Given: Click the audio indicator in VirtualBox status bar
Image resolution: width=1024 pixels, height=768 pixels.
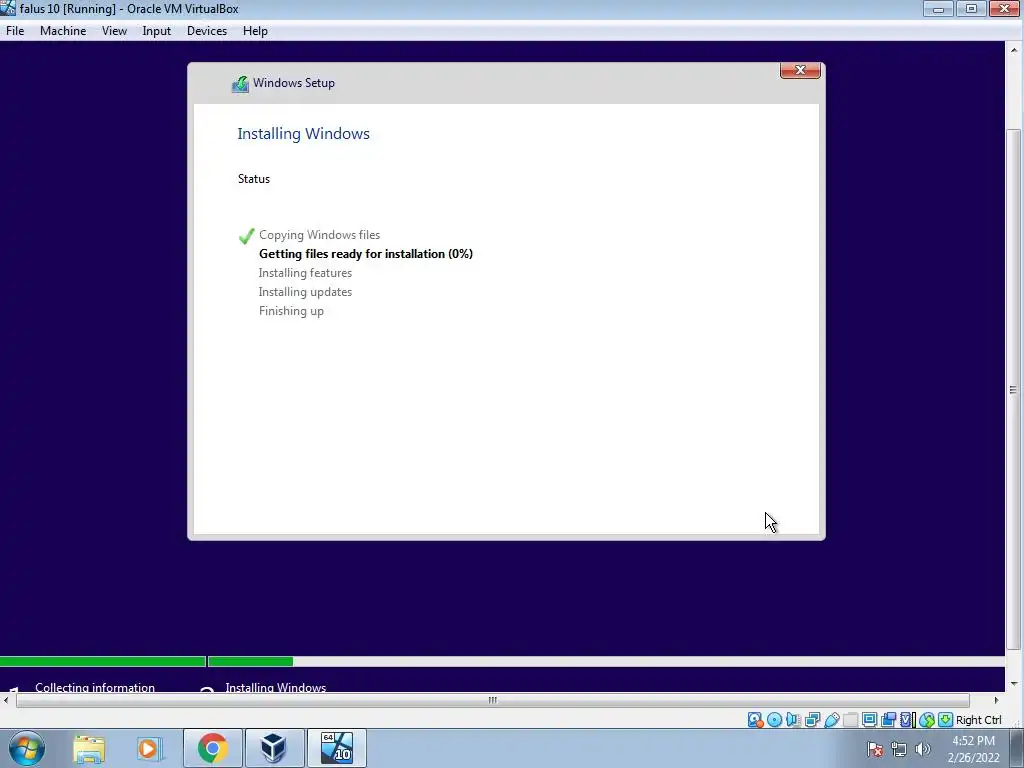Looking at the screenshot, I should tap(793, 720).
